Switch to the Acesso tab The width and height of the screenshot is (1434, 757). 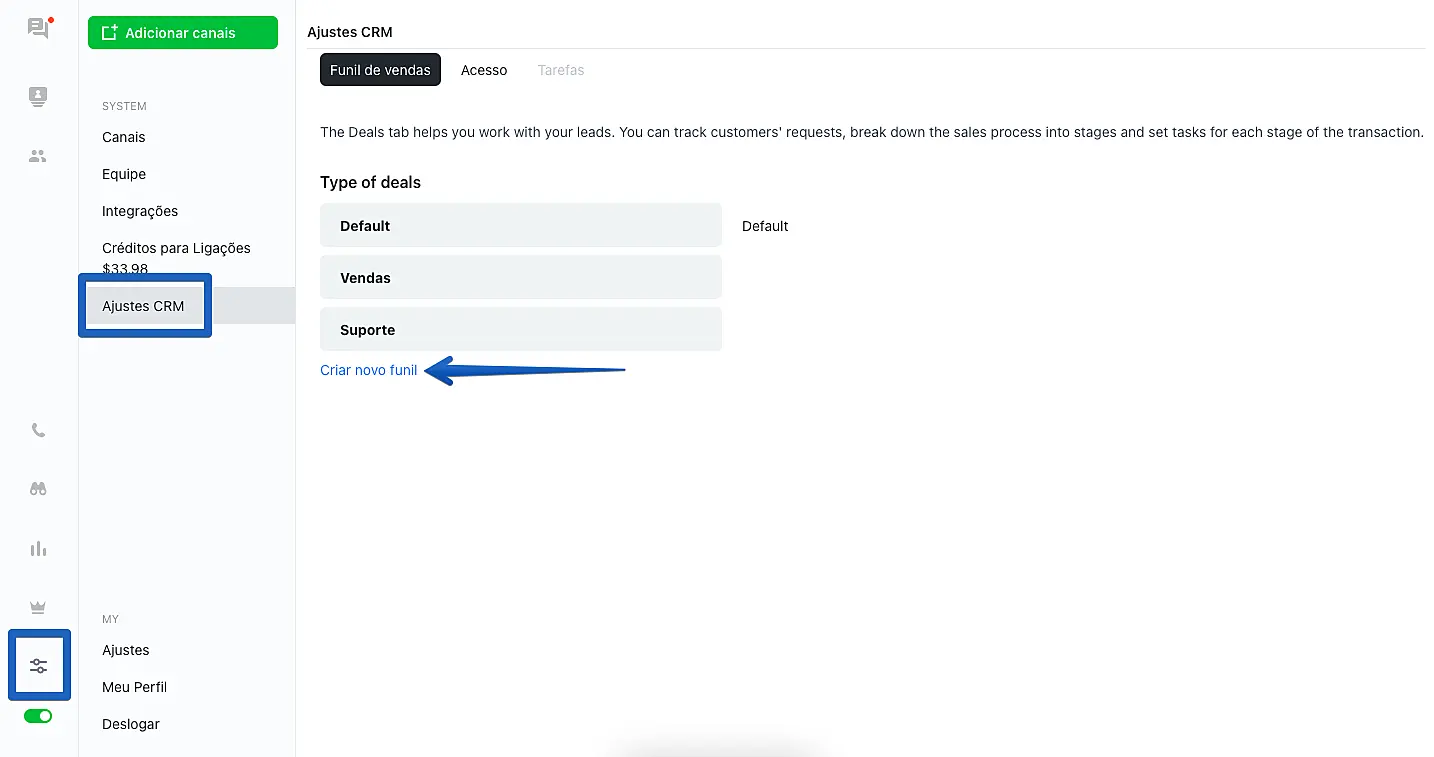484,69
